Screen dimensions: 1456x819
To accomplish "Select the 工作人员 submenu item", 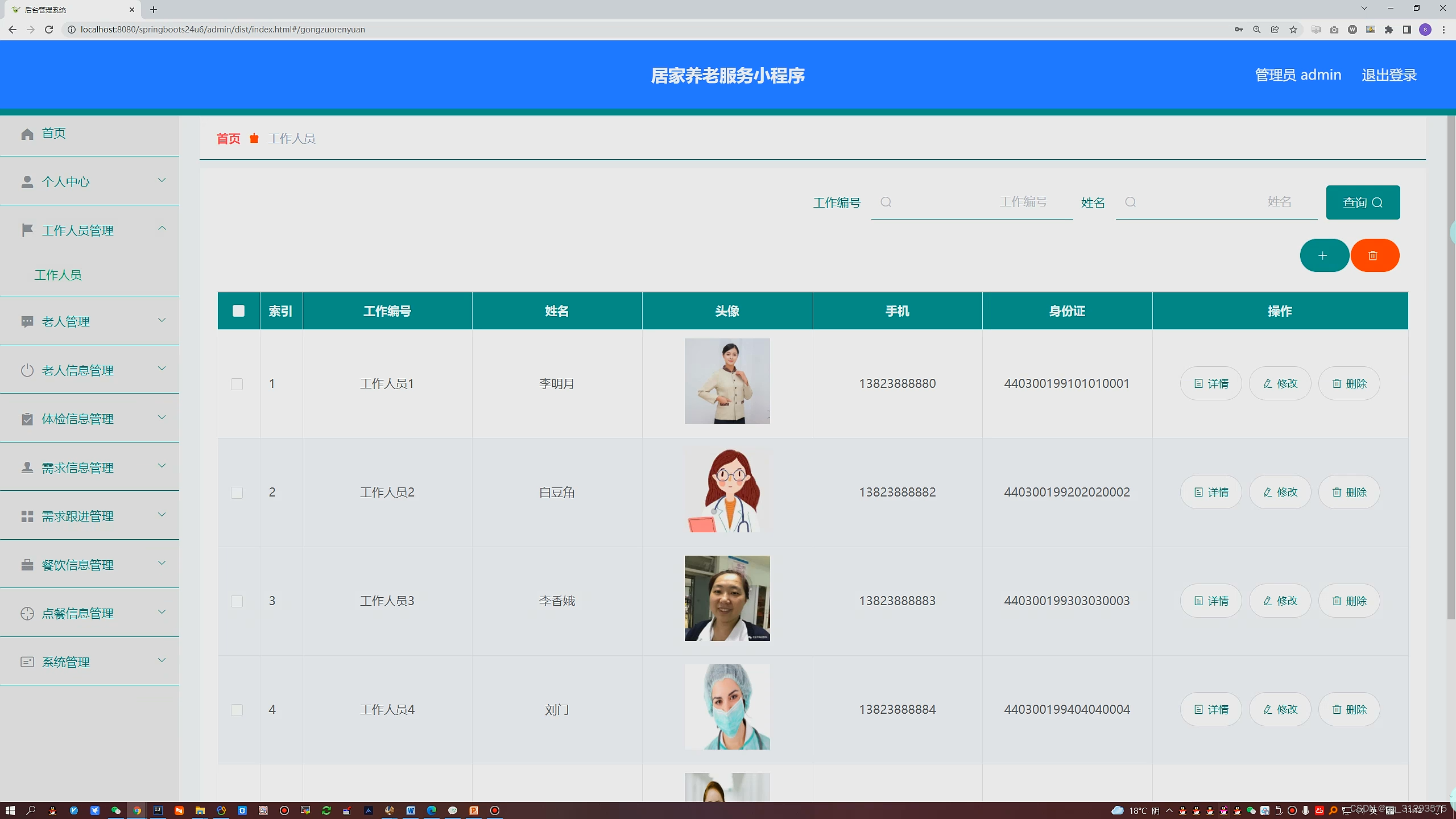I will point(58,275).
